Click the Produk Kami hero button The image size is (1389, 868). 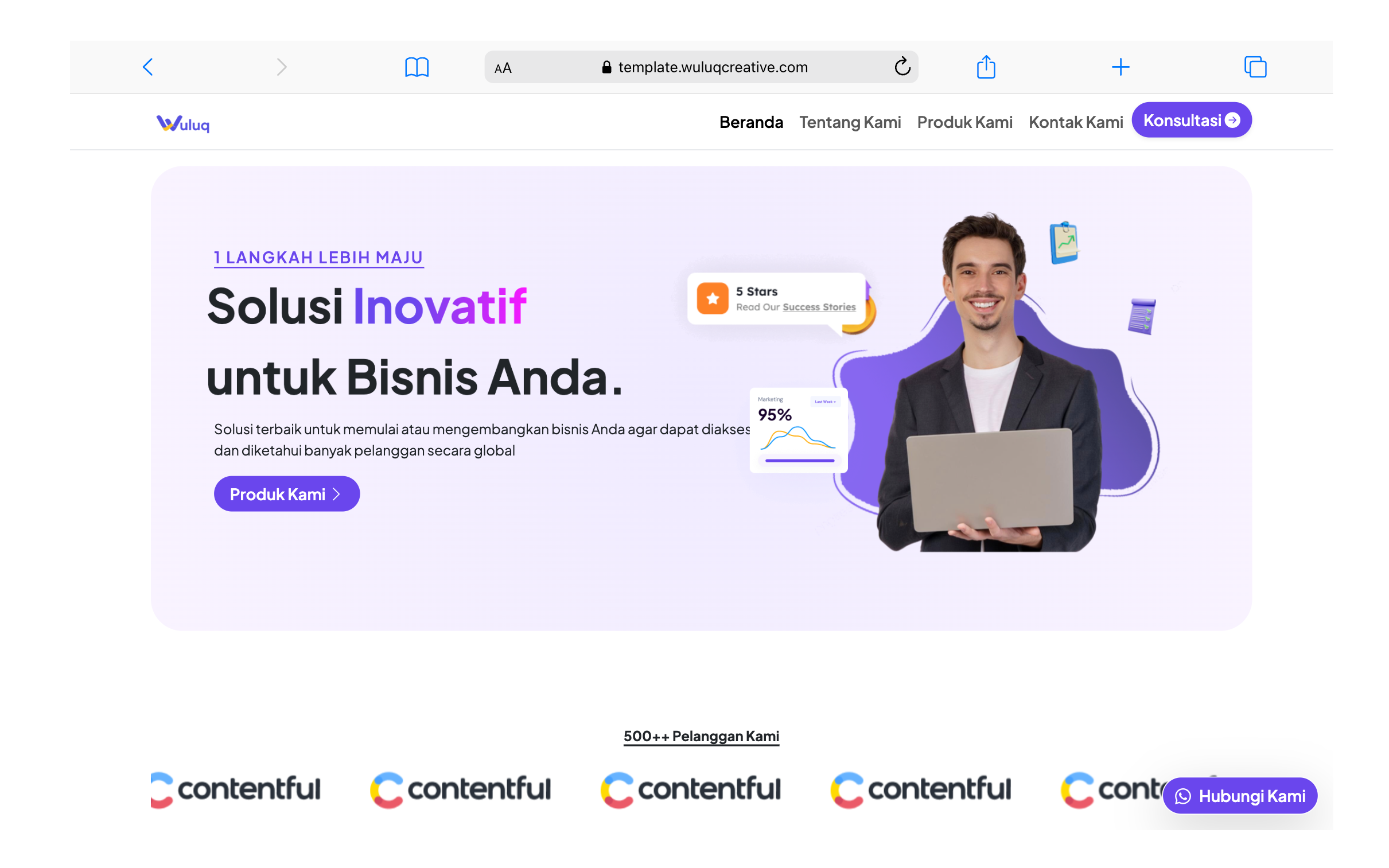pyautogui.click(x=286, y=494)
